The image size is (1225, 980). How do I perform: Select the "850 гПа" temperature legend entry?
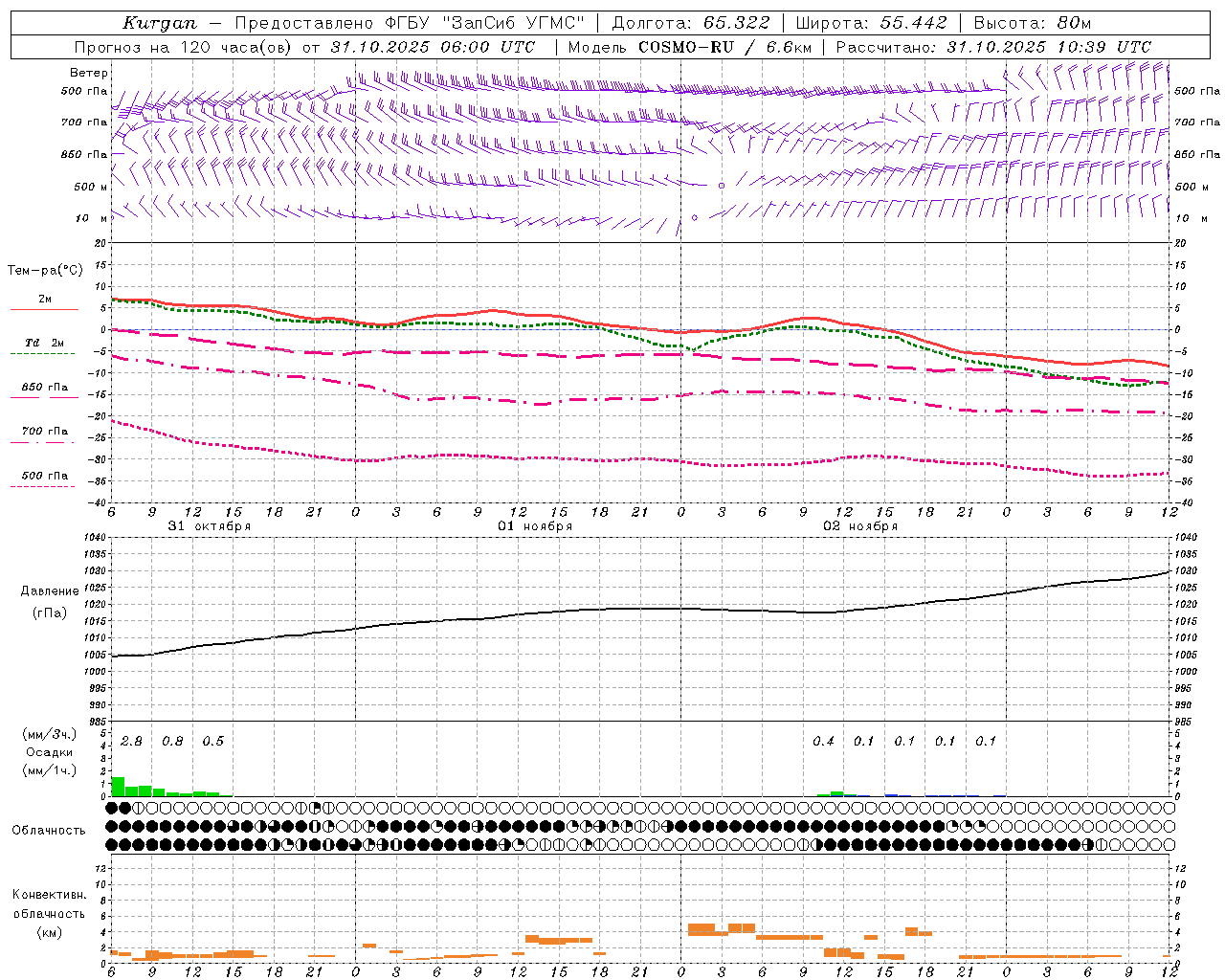point(44,388)
